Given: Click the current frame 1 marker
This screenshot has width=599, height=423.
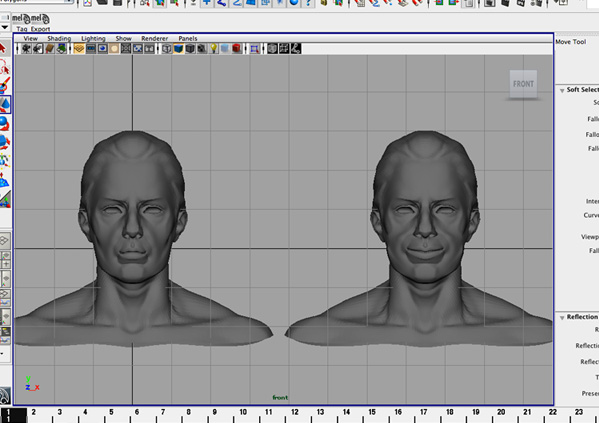Looking at the screenshot, I should (x=13, y=415).
